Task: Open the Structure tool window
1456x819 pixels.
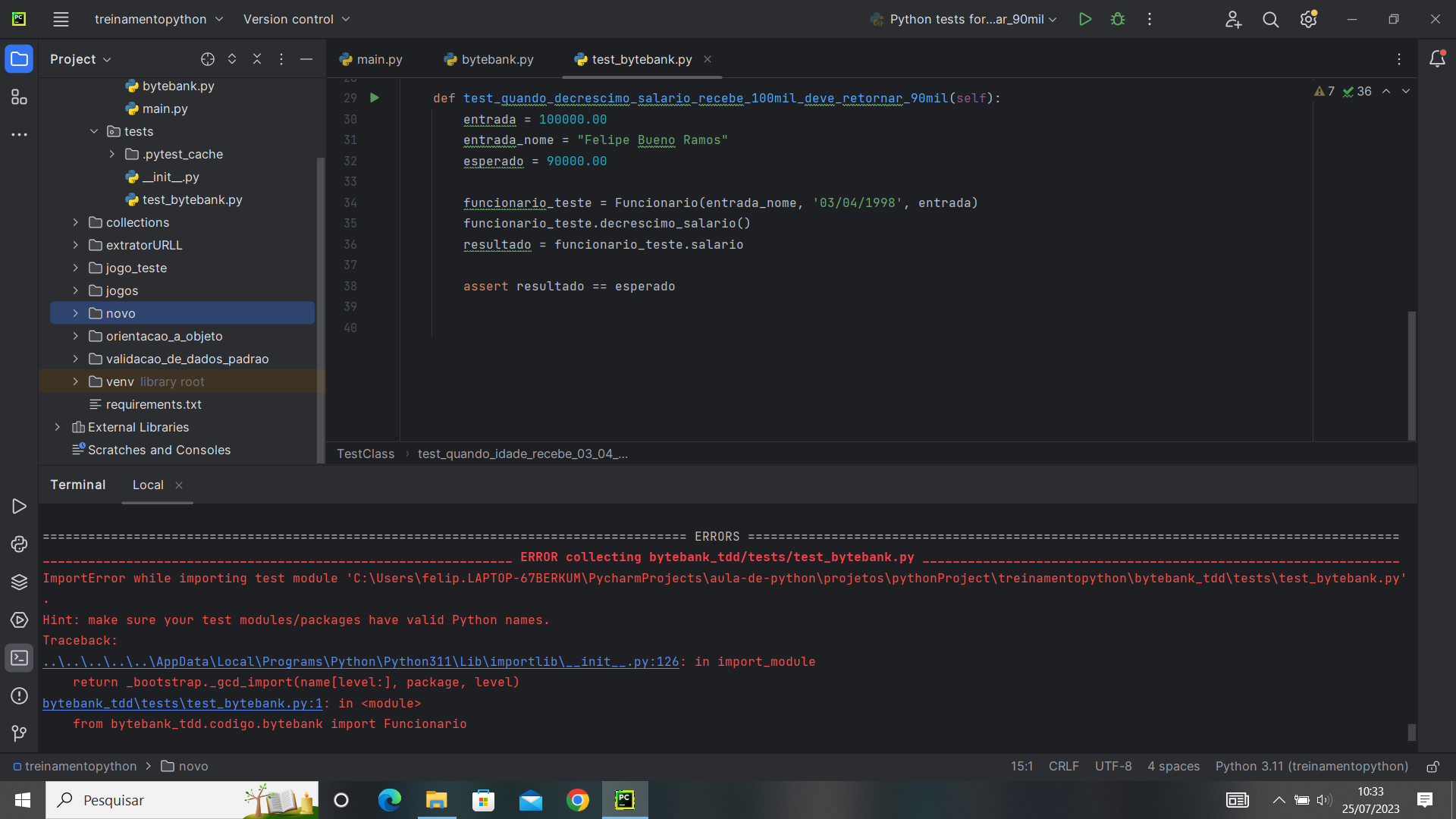Action: [x=19, y=97]
